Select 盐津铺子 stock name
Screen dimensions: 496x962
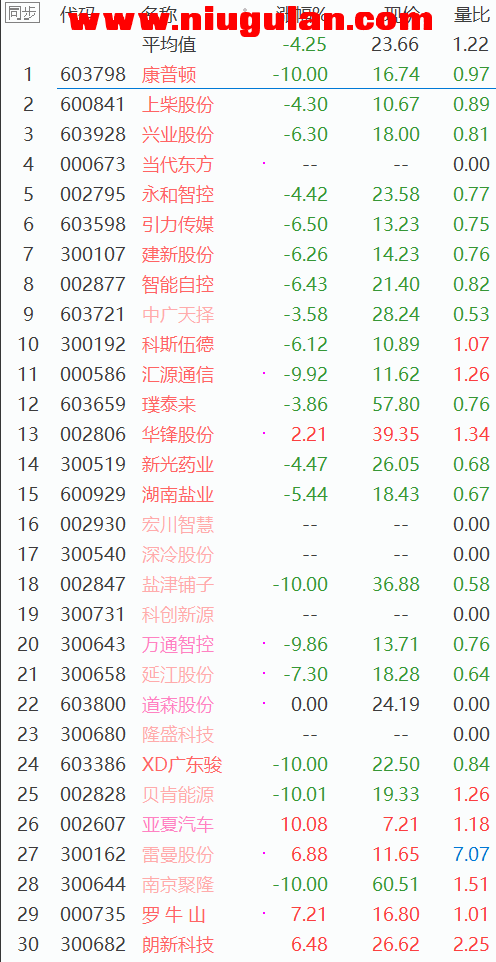pyautogui.click(x=177, y=585)
